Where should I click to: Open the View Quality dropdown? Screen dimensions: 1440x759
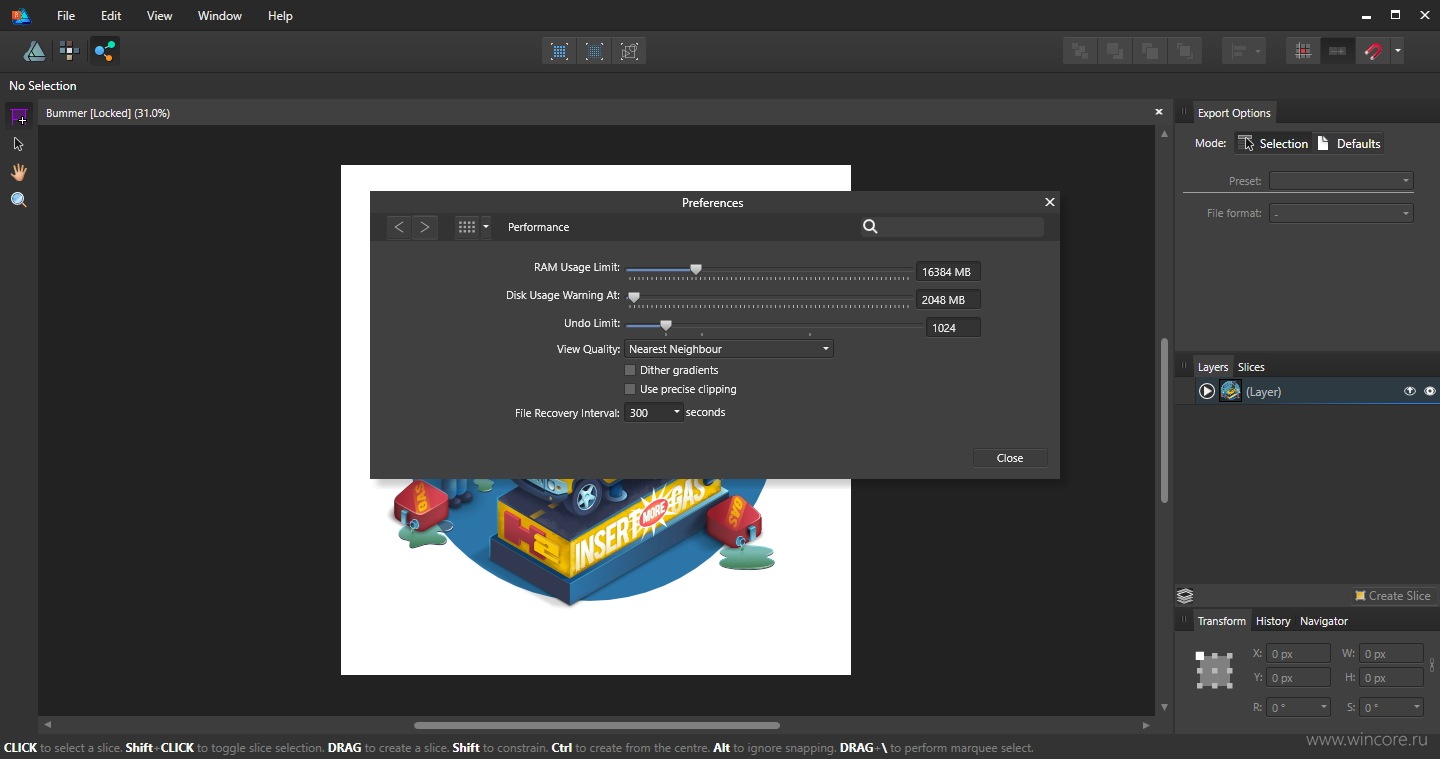click(729, 349)
